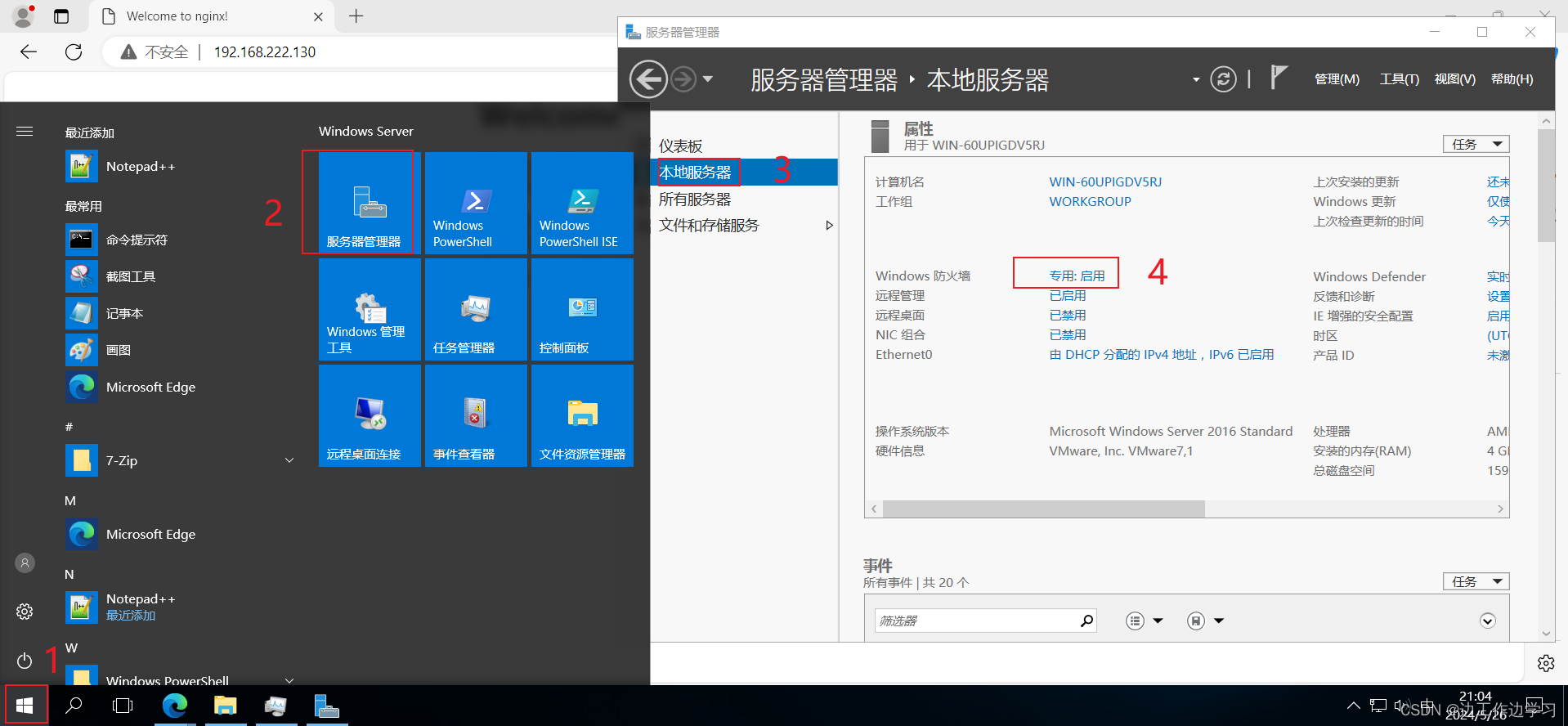Click the Welcome to nginx! browser tab
Image resolution: width=1568 pixels, height=726 pixels.
pos(213,16)
